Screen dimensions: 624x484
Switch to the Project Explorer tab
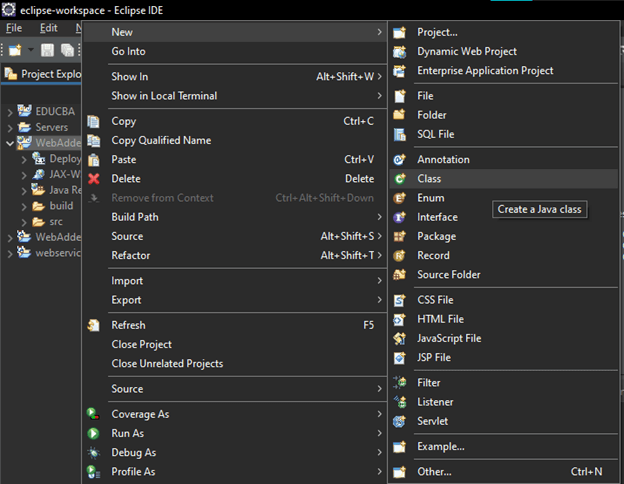point(42,74)
